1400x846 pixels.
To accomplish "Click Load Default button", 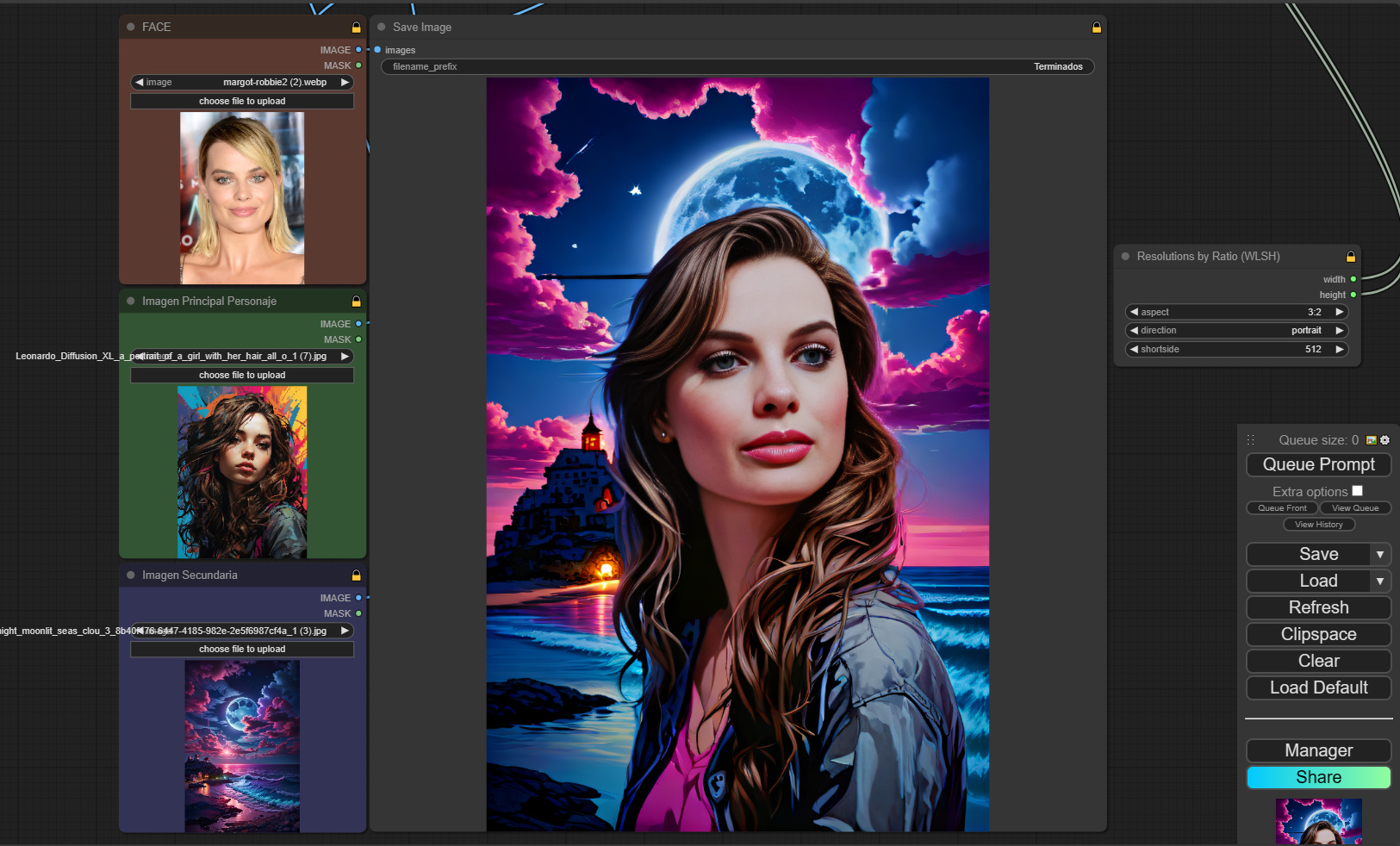I will click(x=1319, y=688).
